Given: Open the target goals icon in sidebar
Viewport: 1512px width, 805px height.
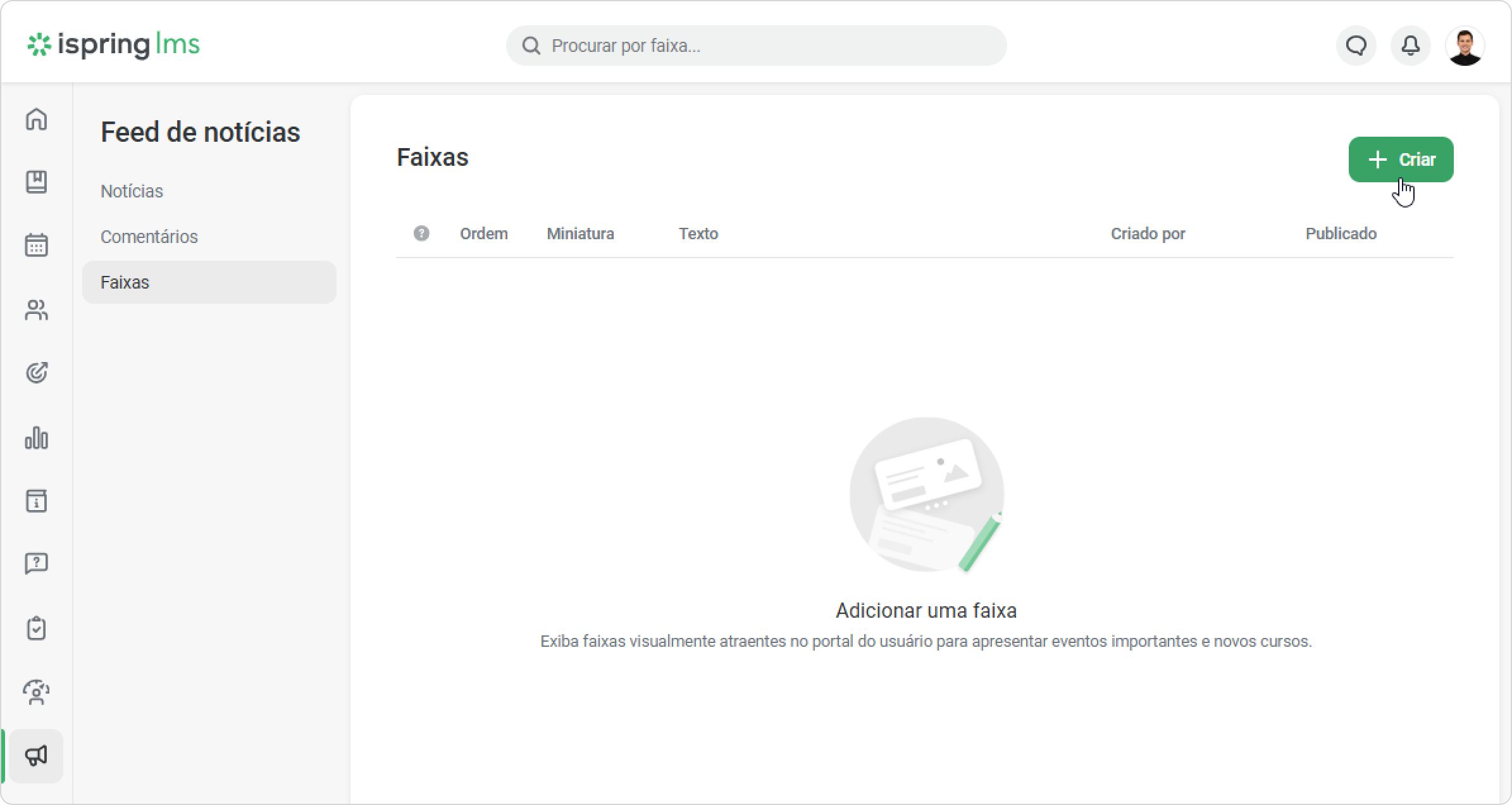Looking at the screenshot, I should [36, 373].
